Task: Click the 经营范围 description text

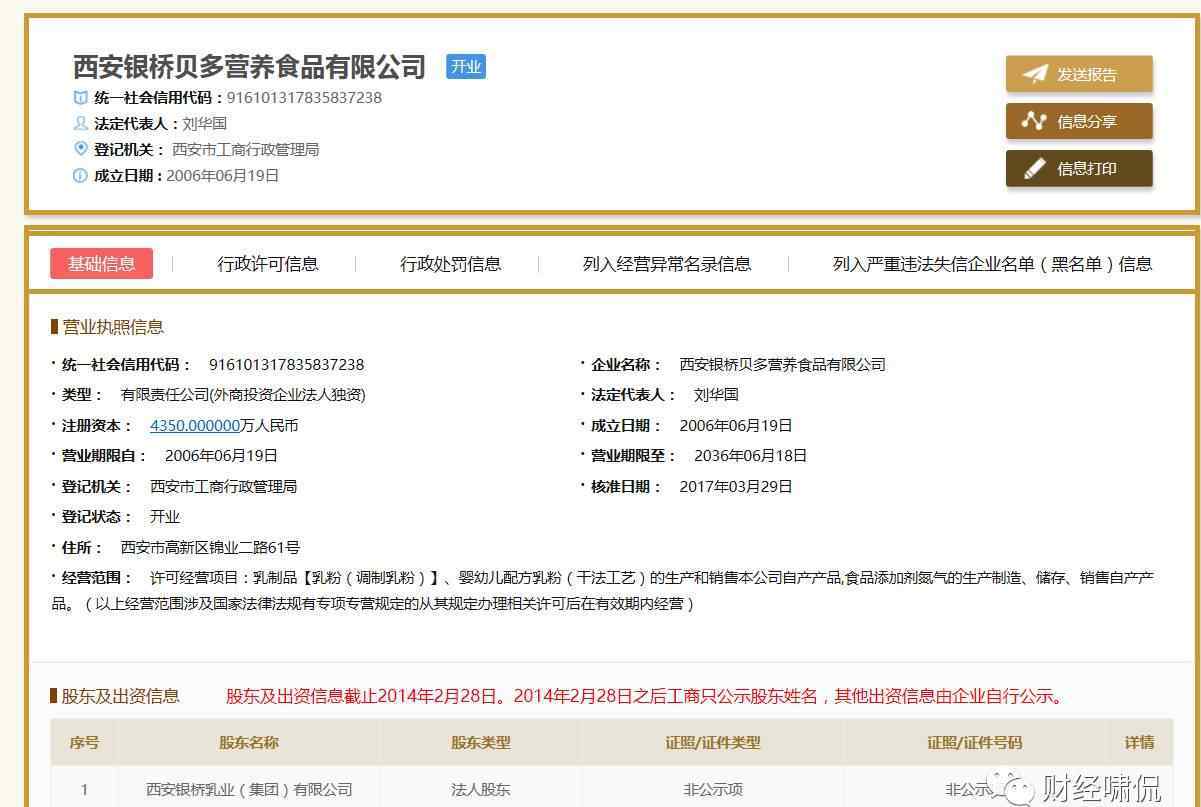Action: click(603, 591)
